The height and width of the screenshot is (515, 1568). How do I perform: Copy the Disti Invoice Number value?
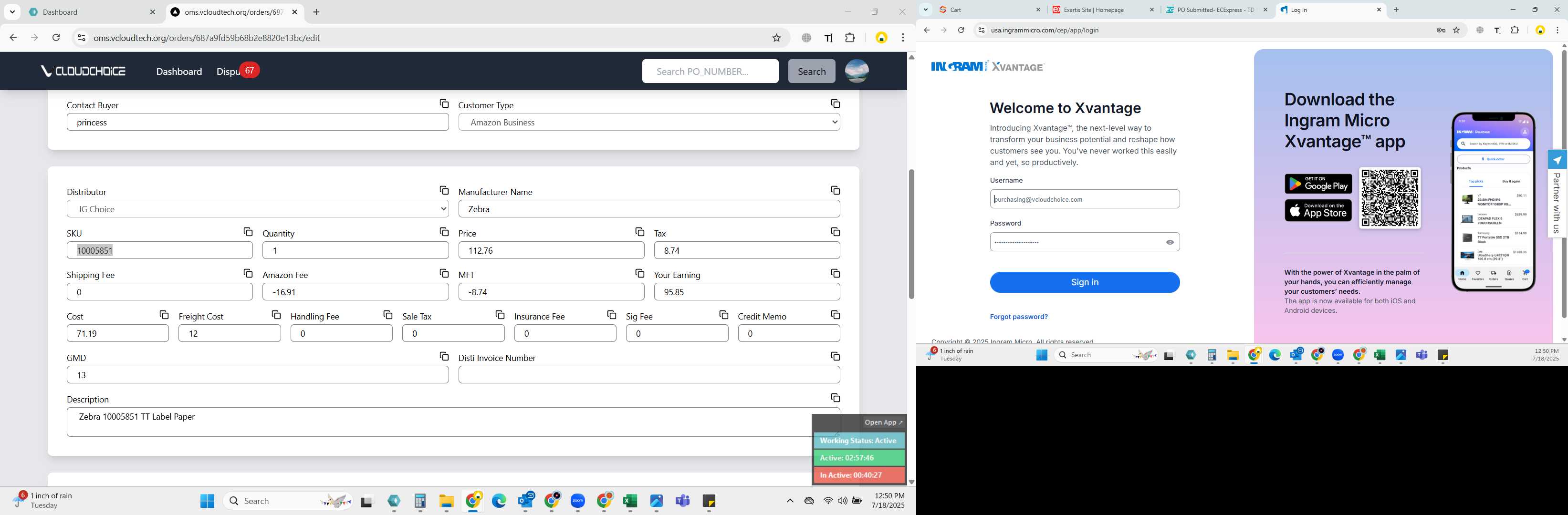coord(835,356)
